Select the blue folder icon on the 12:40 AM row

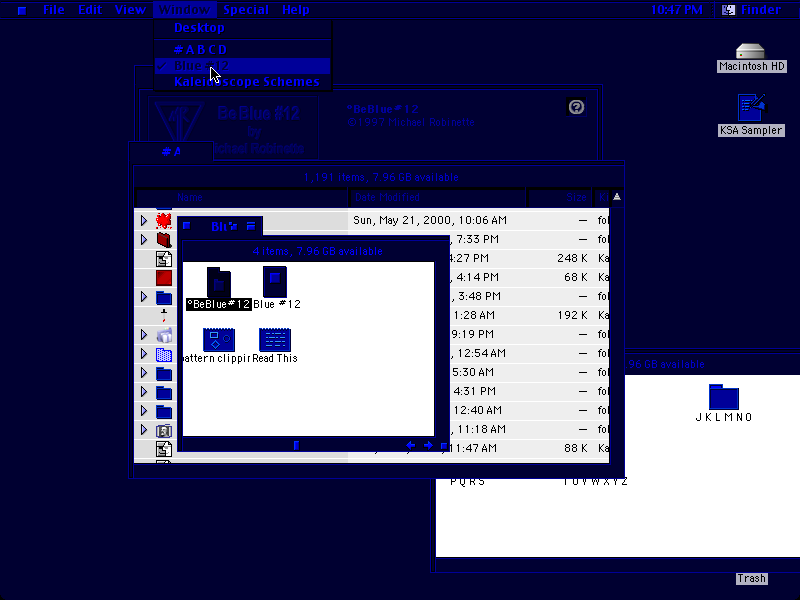pyautogui.click(x=164, y=411)
